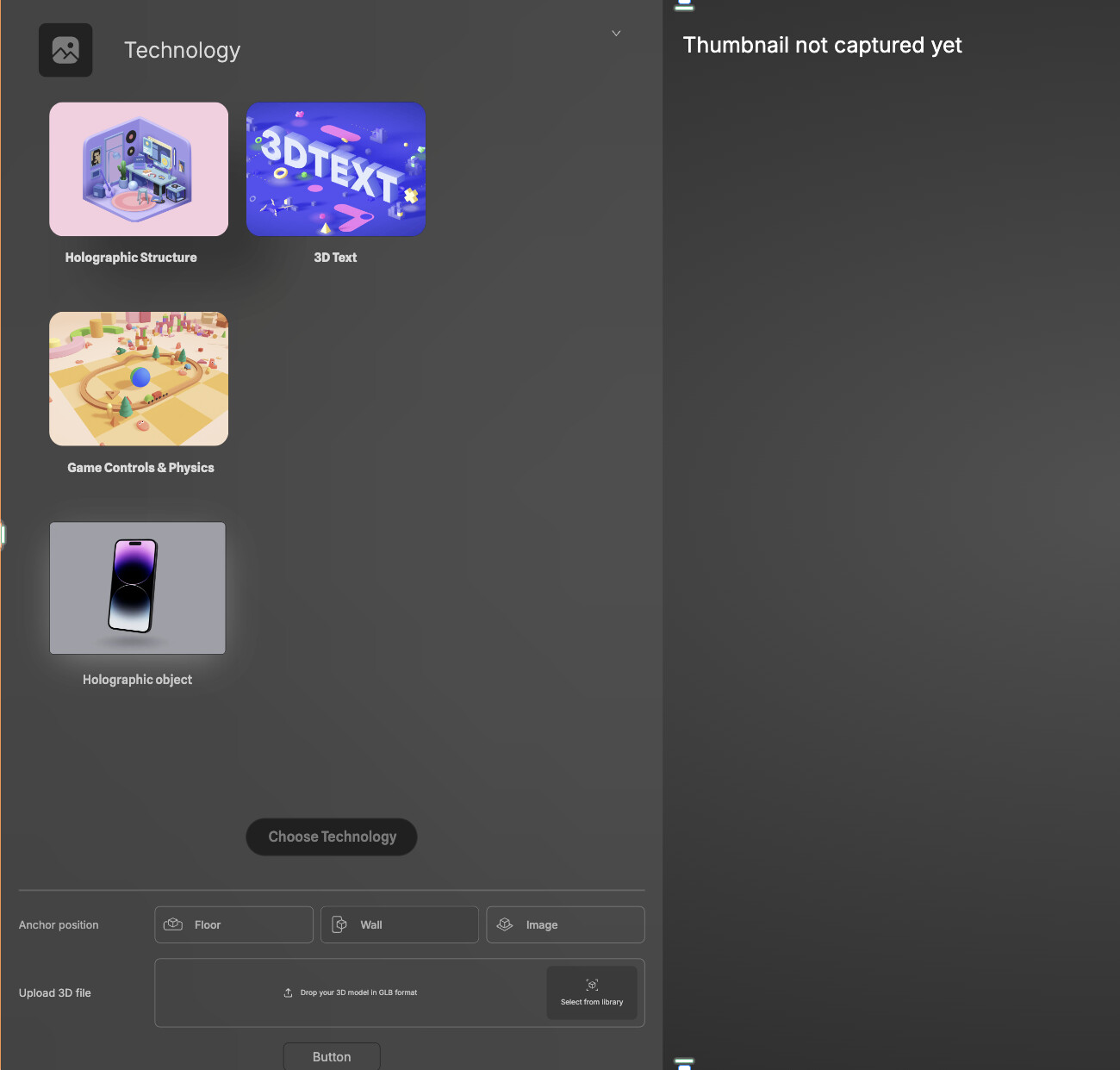Click the image icon beside Technology heading

tap(65, 50)
